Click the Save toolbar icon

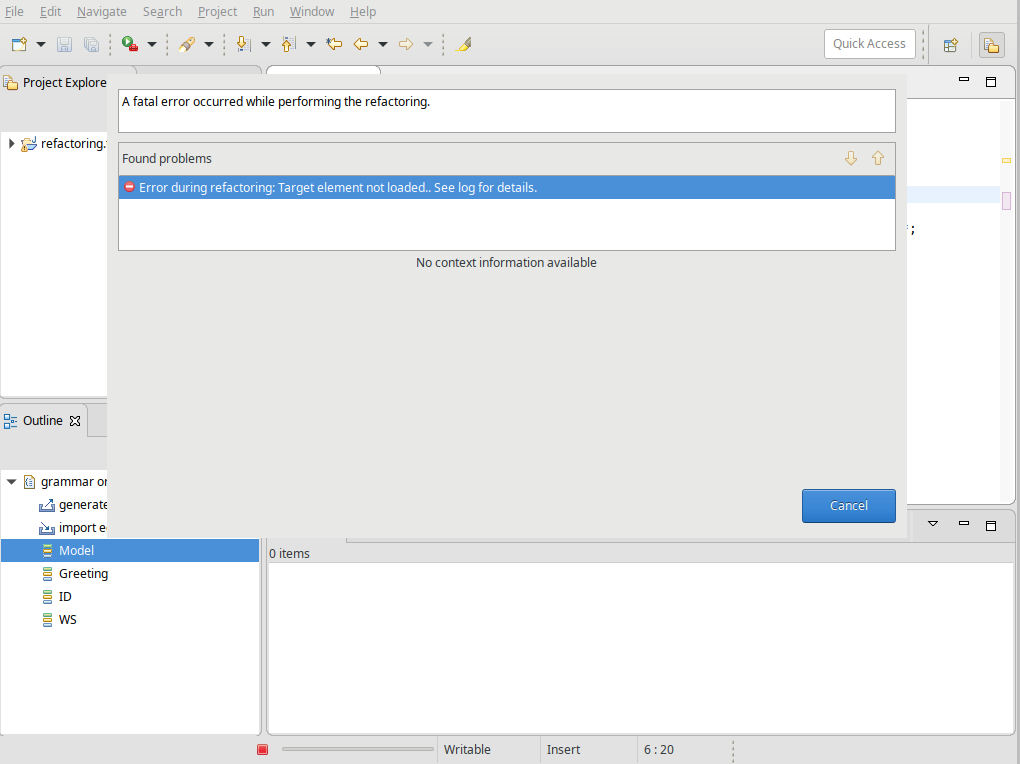[x=64, y=44]
